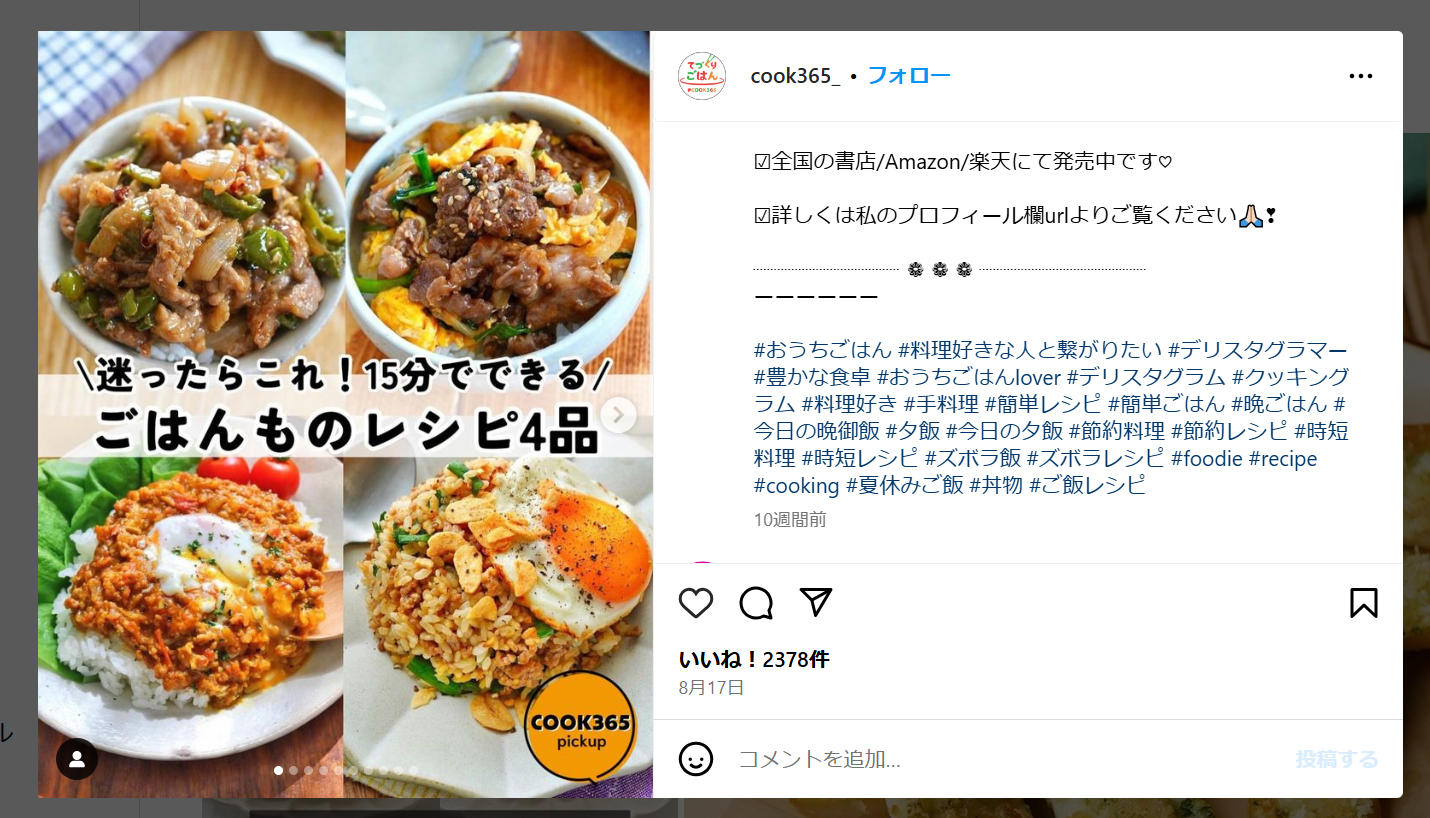
Task: Open the three-dot more options menu
Action: (1361, 76)
